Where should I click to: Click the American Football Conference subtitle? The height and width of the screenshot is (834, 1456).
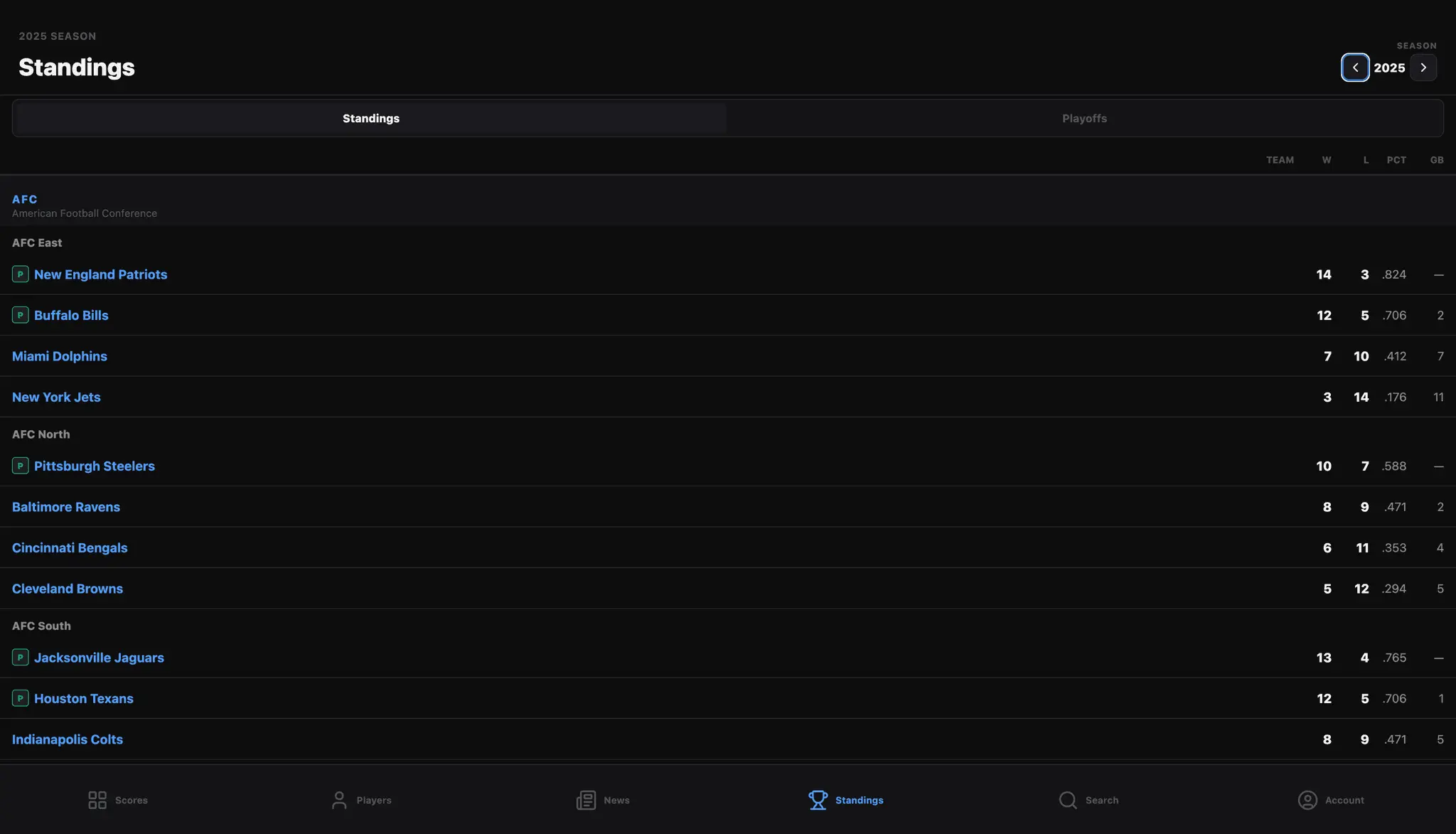coord(85,213)
